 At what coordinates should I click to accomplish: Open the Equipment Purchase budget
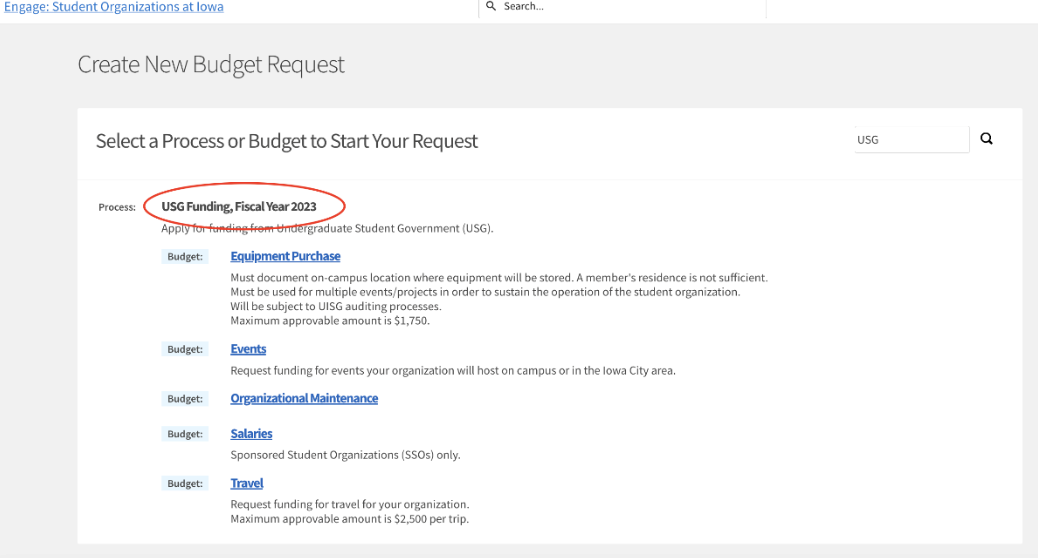(285, 256)
